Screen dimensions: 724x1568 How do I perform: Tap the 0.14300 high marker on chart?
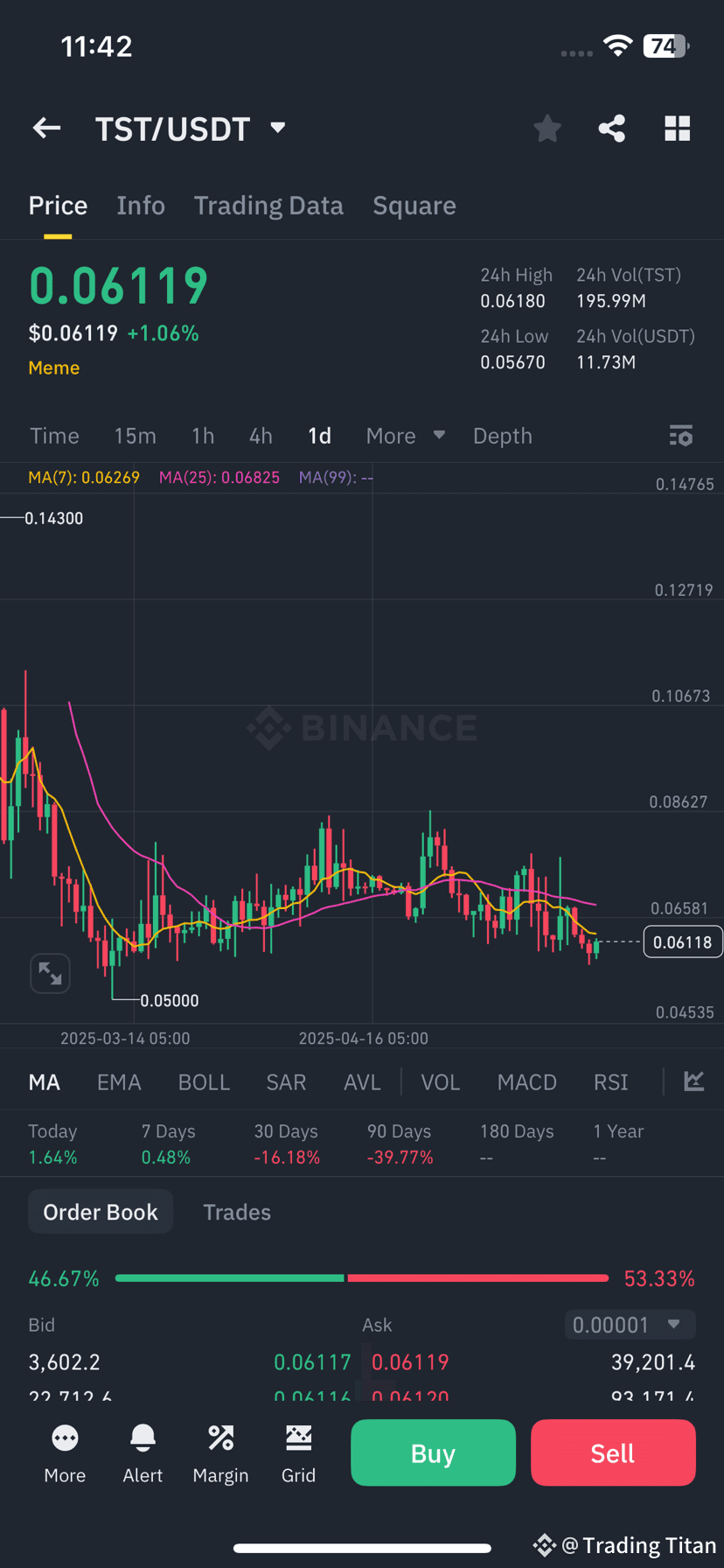[53, 518]
